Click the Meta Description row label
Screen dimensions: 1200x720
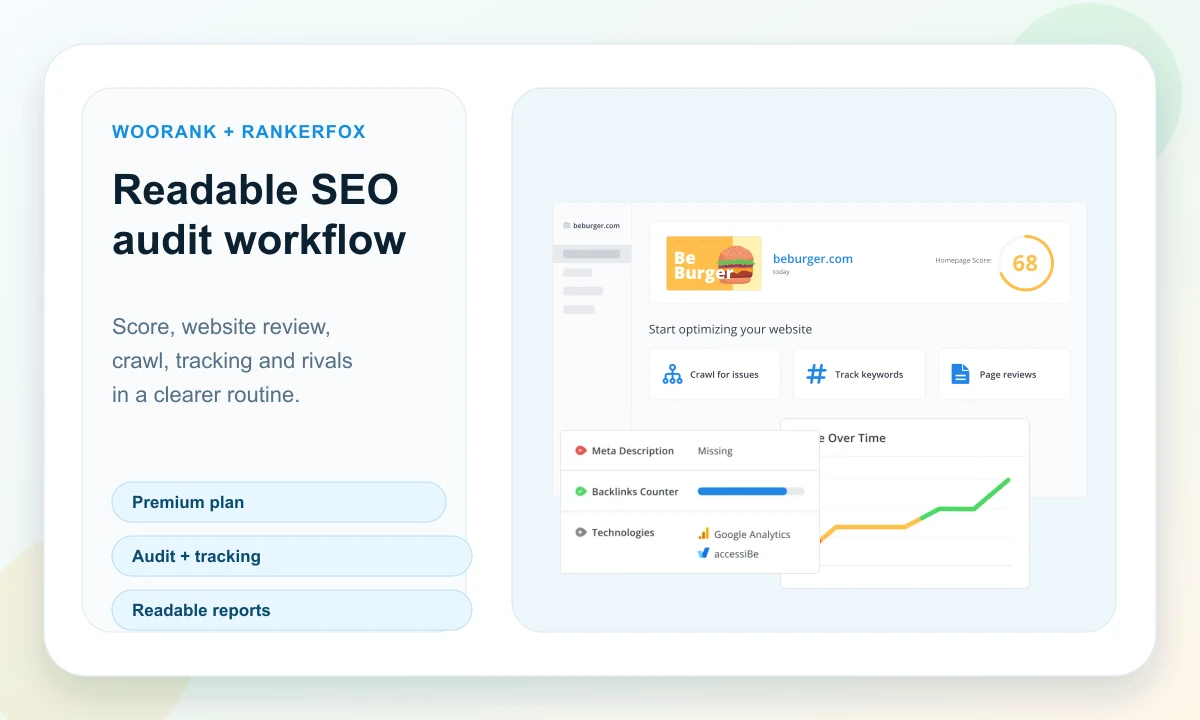(633, 451)
